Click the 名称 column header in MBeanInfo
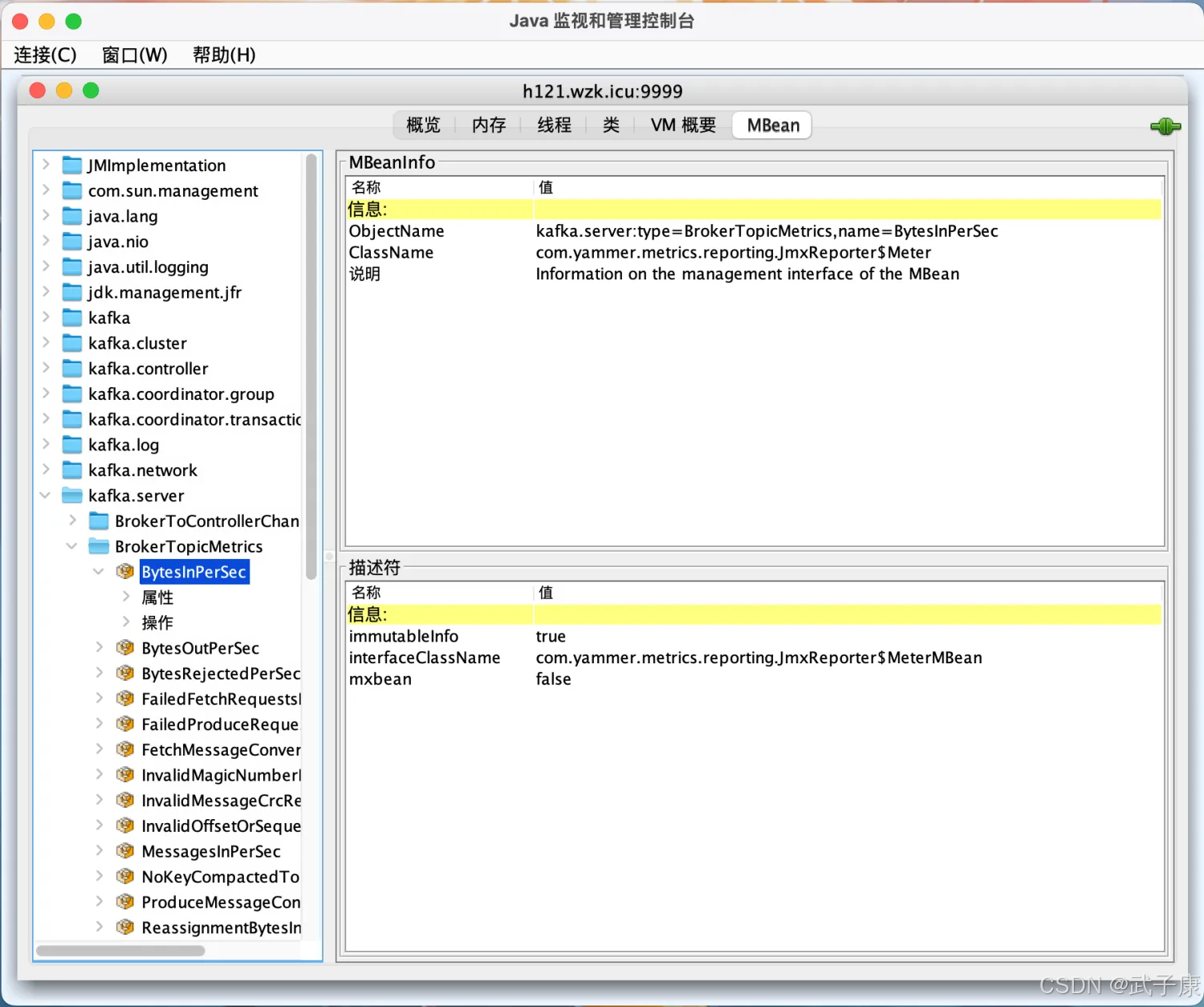Viewport: 1204px width, 1007px height. [440, 187]
